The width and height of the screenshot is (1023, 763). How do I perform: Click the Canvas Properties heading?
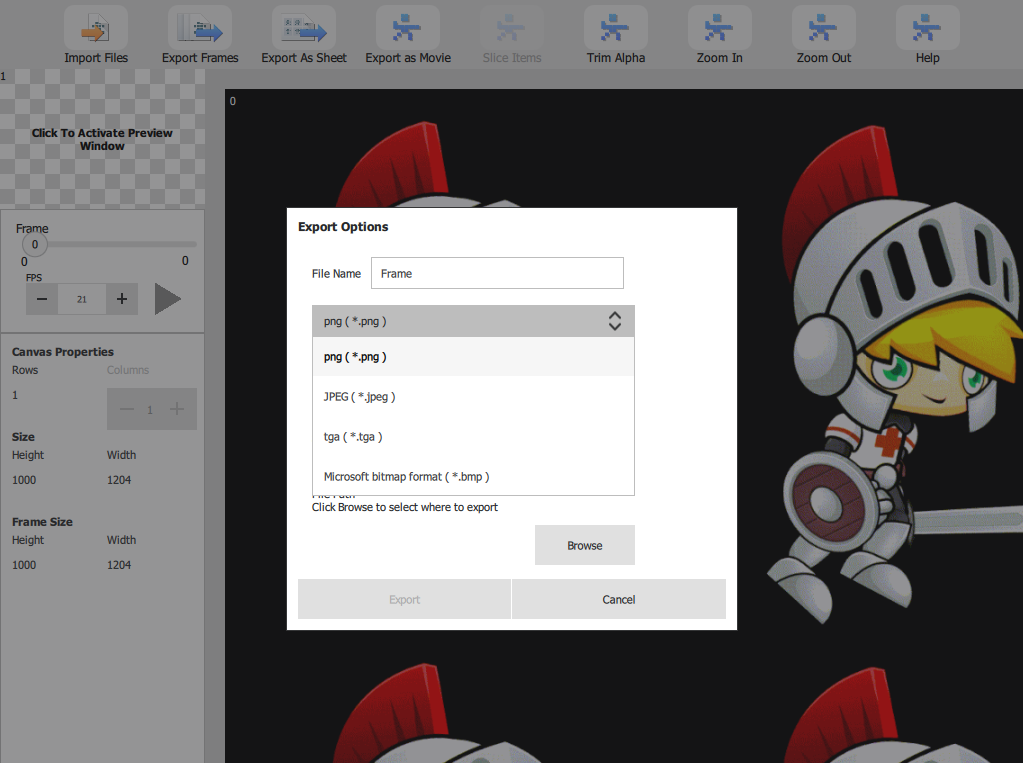pyautogui.click(x=63, y=352)
